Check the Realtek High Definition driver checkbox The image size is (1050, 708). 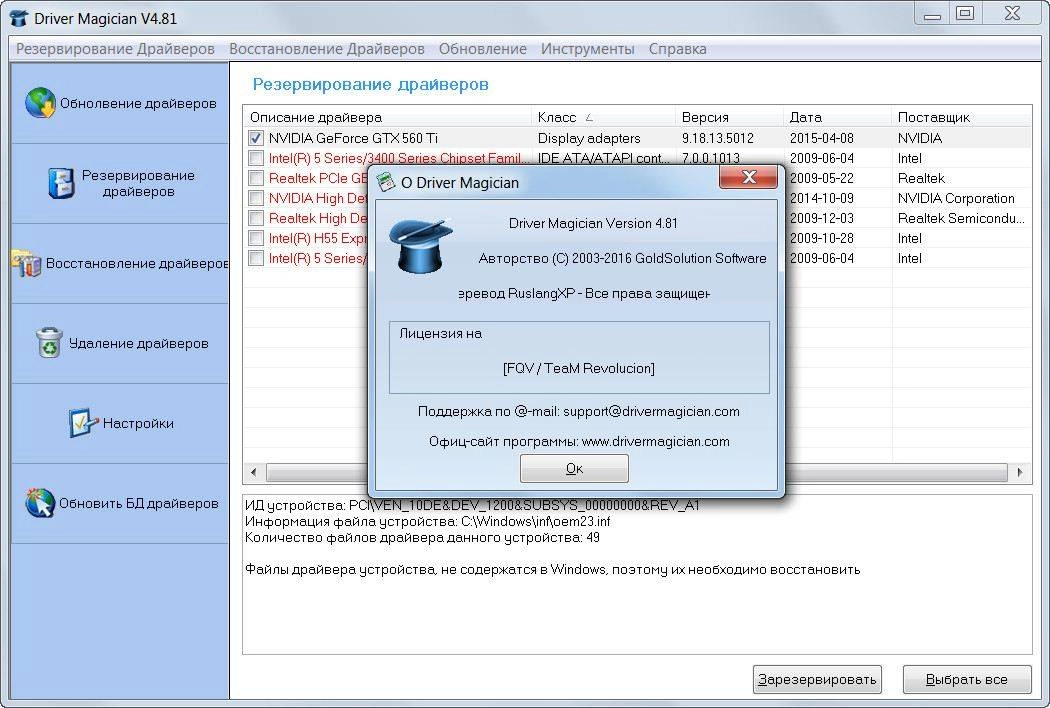tap(255, 218)
